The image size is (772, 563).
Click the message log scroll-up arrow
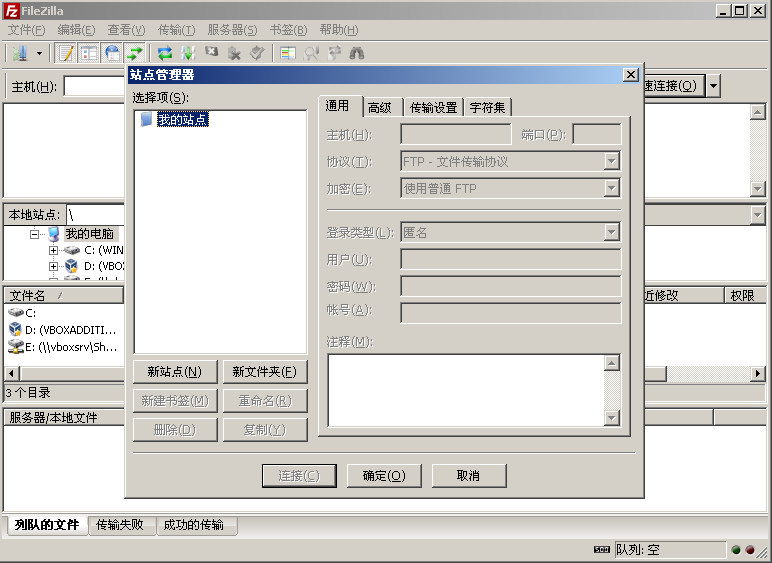pos(757,113)
